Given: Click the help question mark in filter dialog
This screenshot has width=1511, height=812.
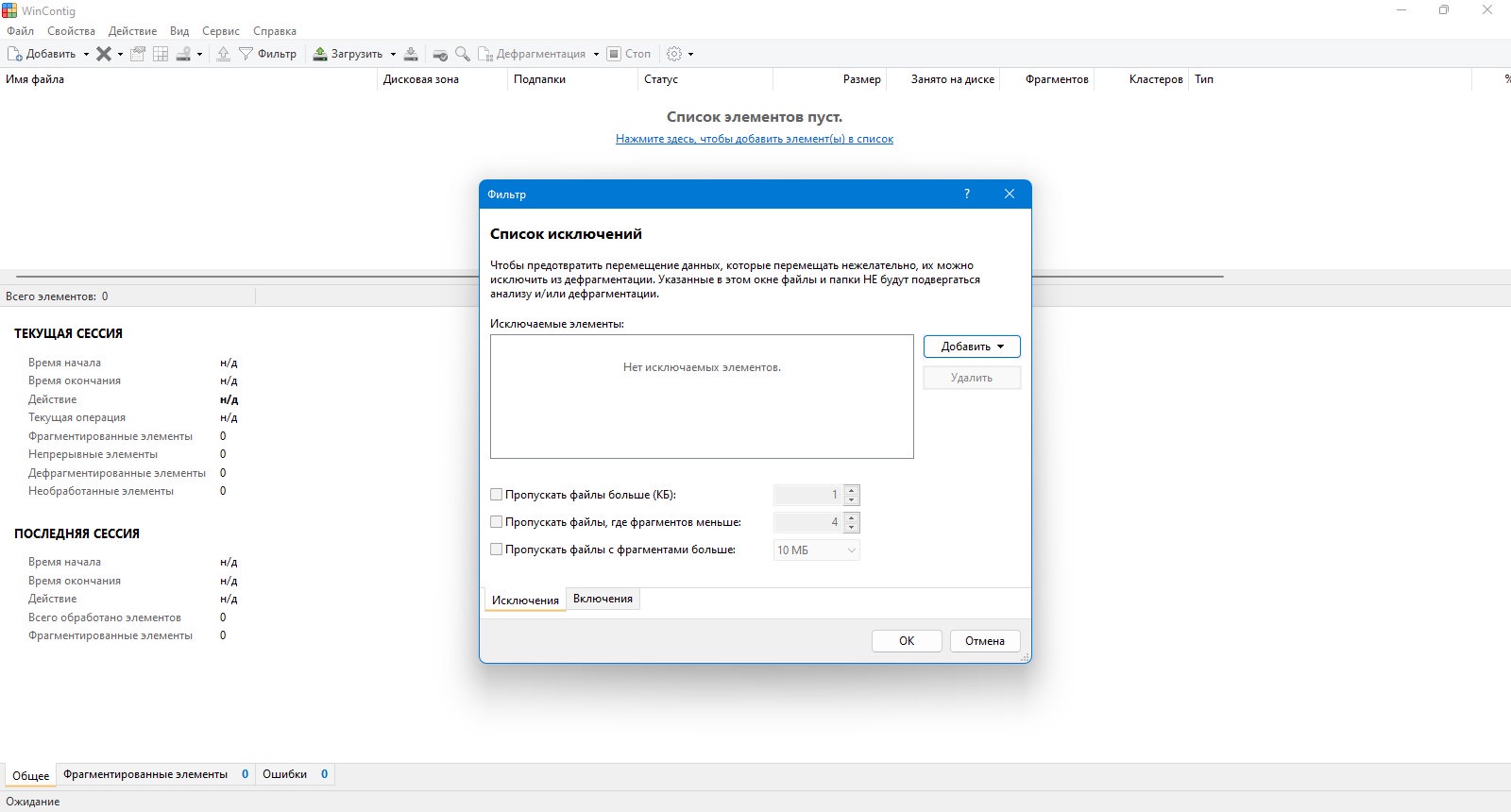Looking at the screenshot, I should click(x=967, y=194).
